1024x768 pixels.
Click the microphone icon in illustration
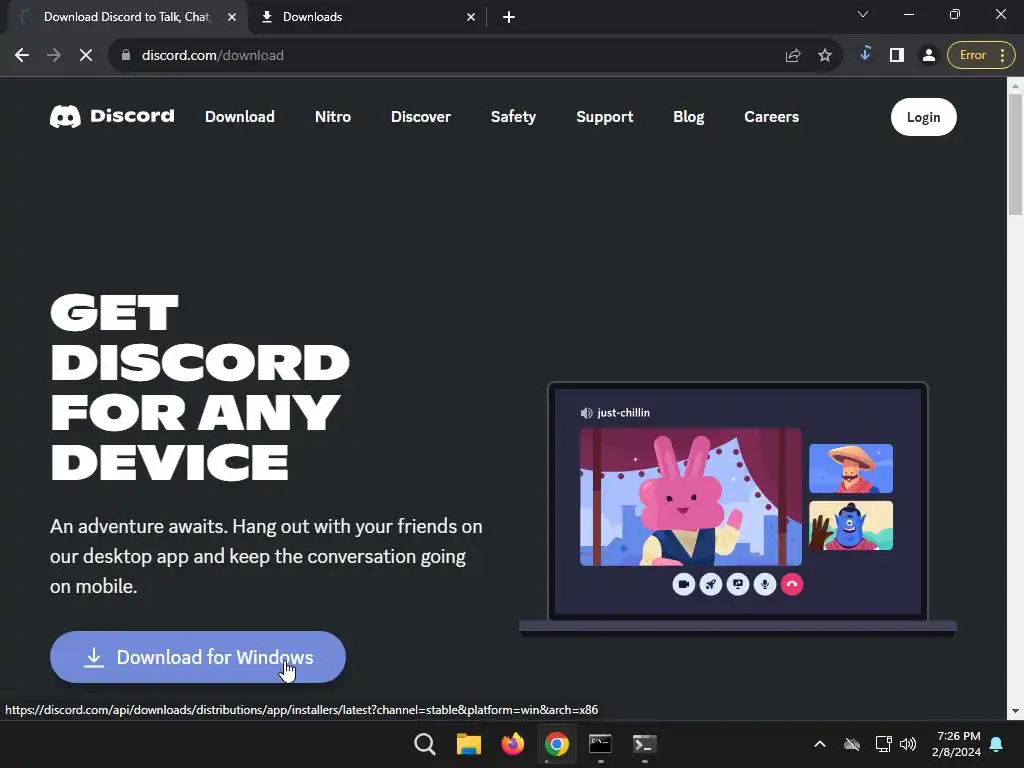(765, 584)
